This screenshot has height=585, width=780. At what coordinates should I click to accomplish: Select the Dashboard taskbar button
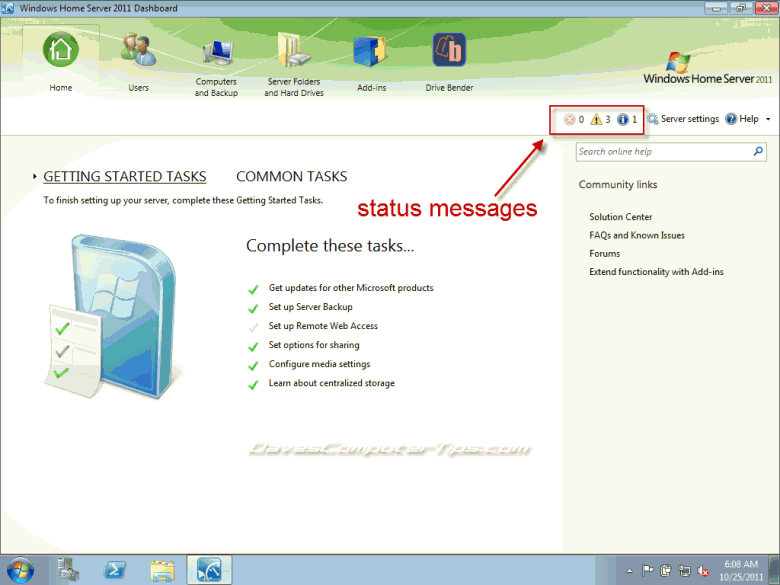click(x=209, y=570)
